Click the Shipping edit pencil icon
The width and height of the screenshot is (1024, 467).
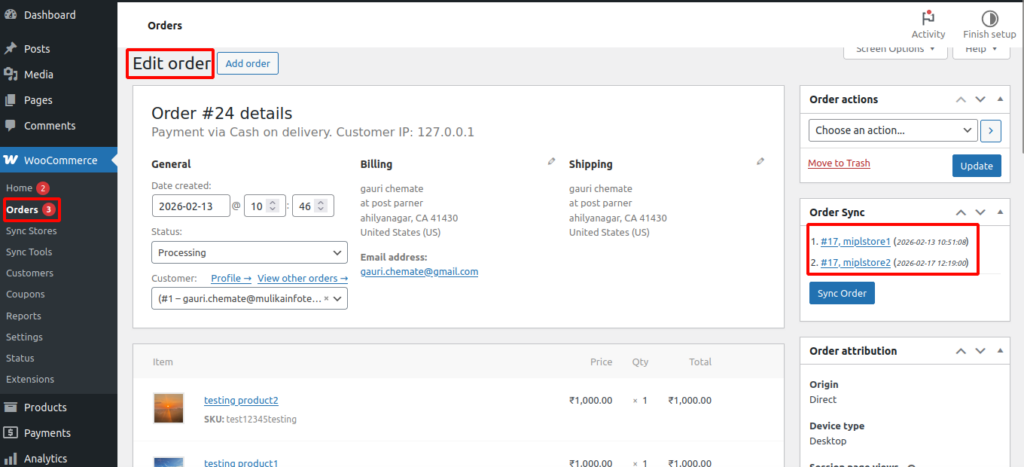(760, 161)
